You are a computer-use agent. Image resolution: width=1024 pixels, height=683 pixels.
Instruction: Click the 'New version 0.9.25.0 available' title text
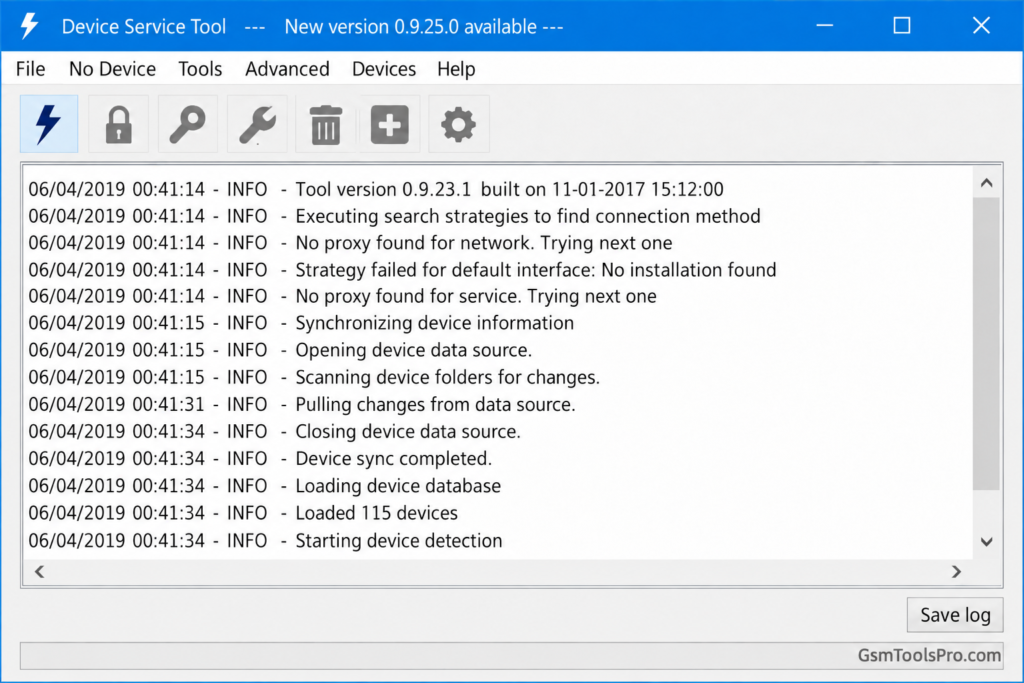click(411, 27)
